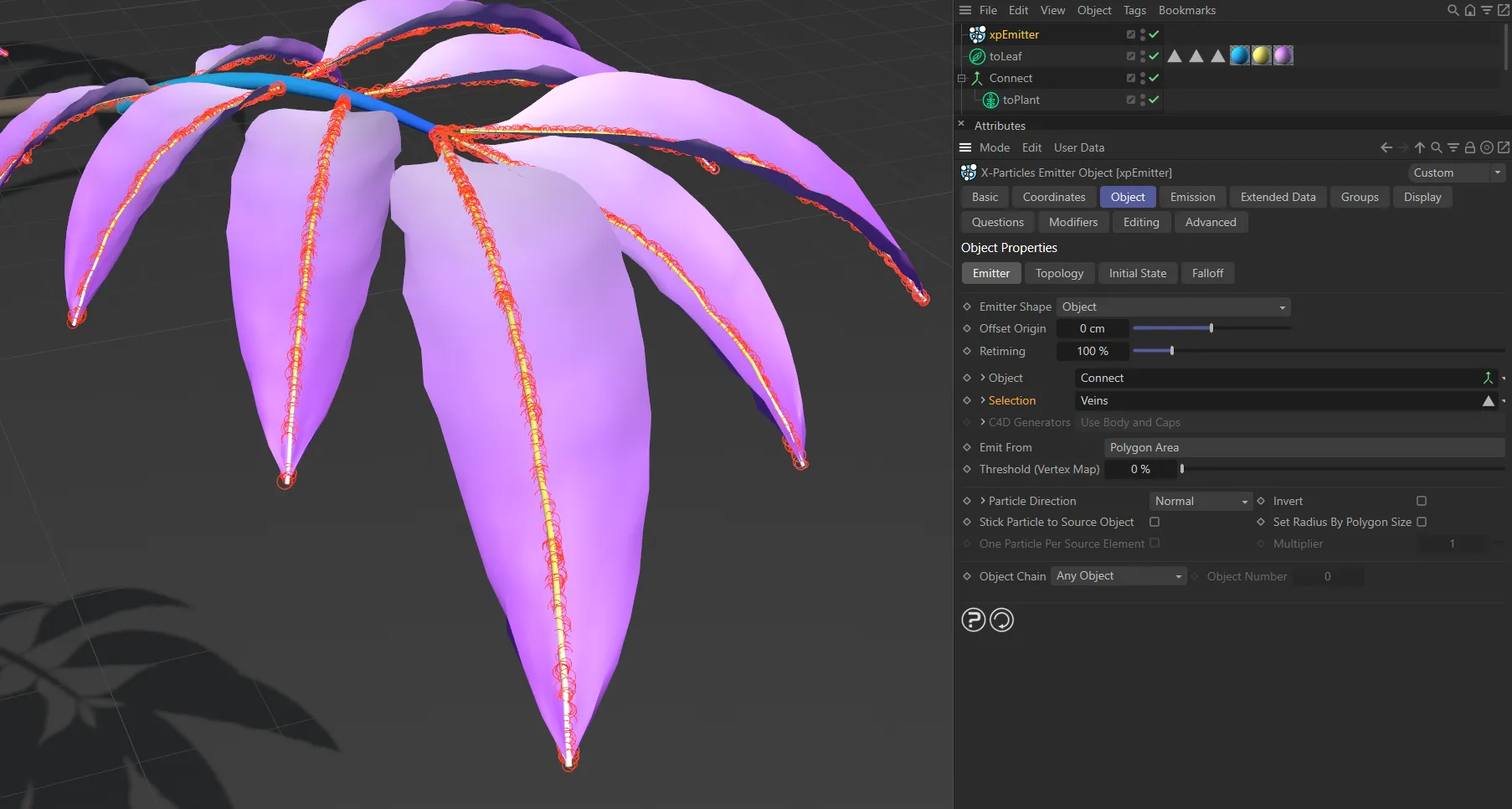Image resolution: width=1512 pixels, height=809 pixels.
Task: Enable the Invert checkbox
Action: point(1421,500)
